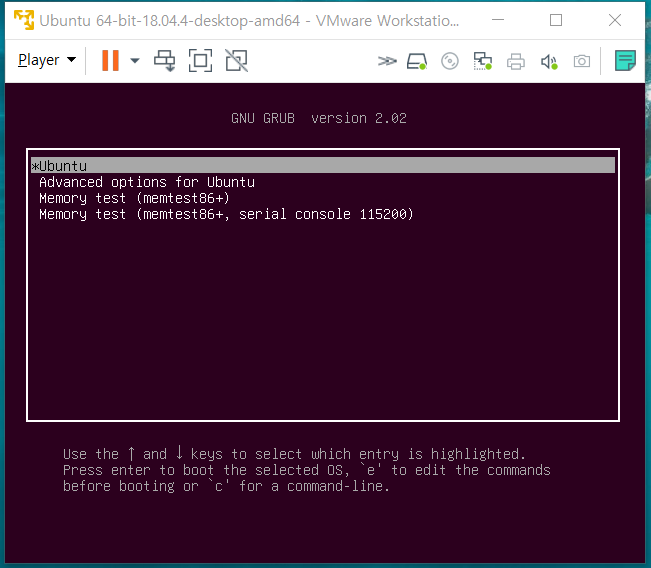Open the green message log note icon
Screen dimensions: 651x568
(625, 61)
